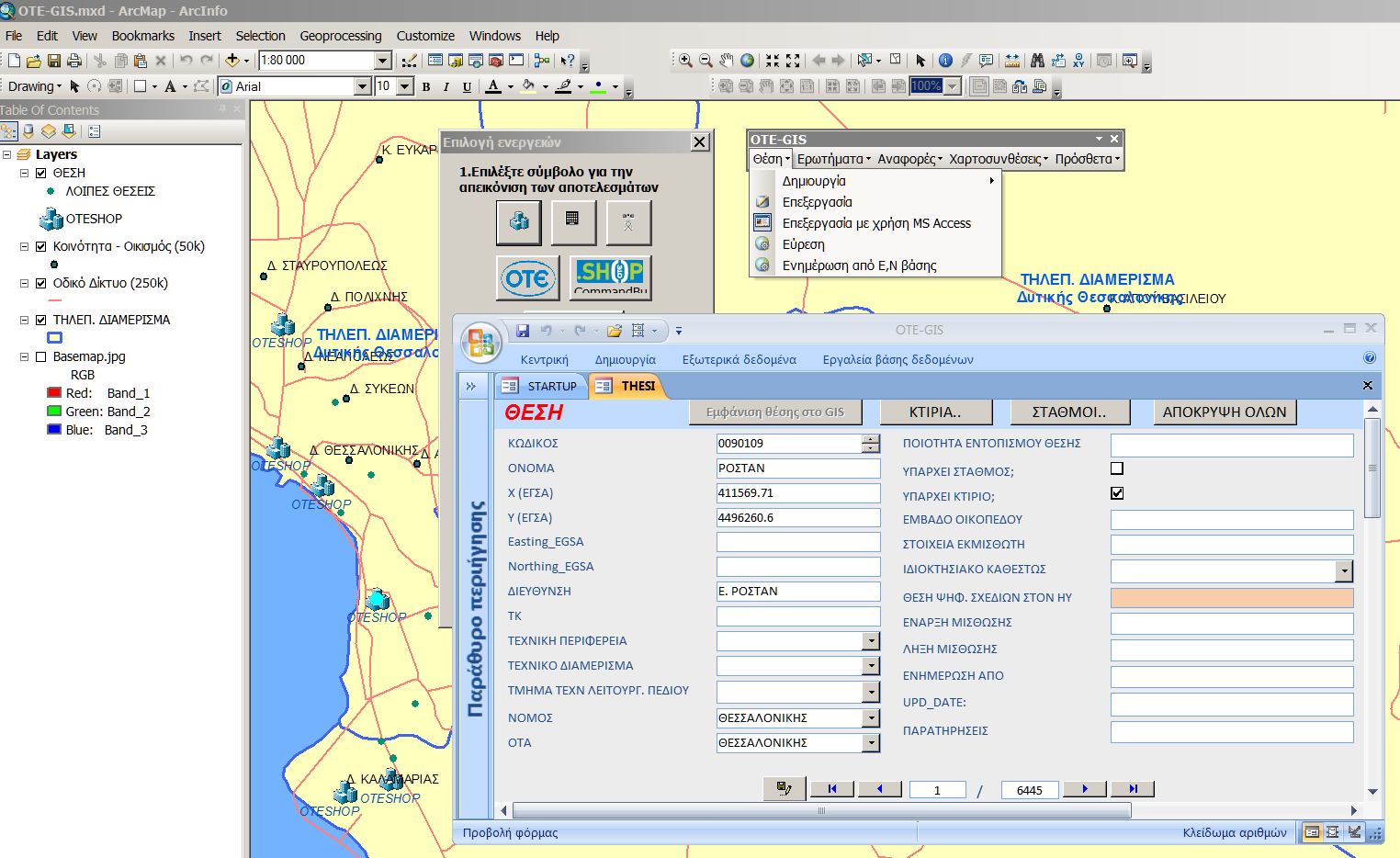
Task: Open the Ερωτήματα menu in OTE-GIS toolbar
Action: pyautogui.click(x=834, y=159)
